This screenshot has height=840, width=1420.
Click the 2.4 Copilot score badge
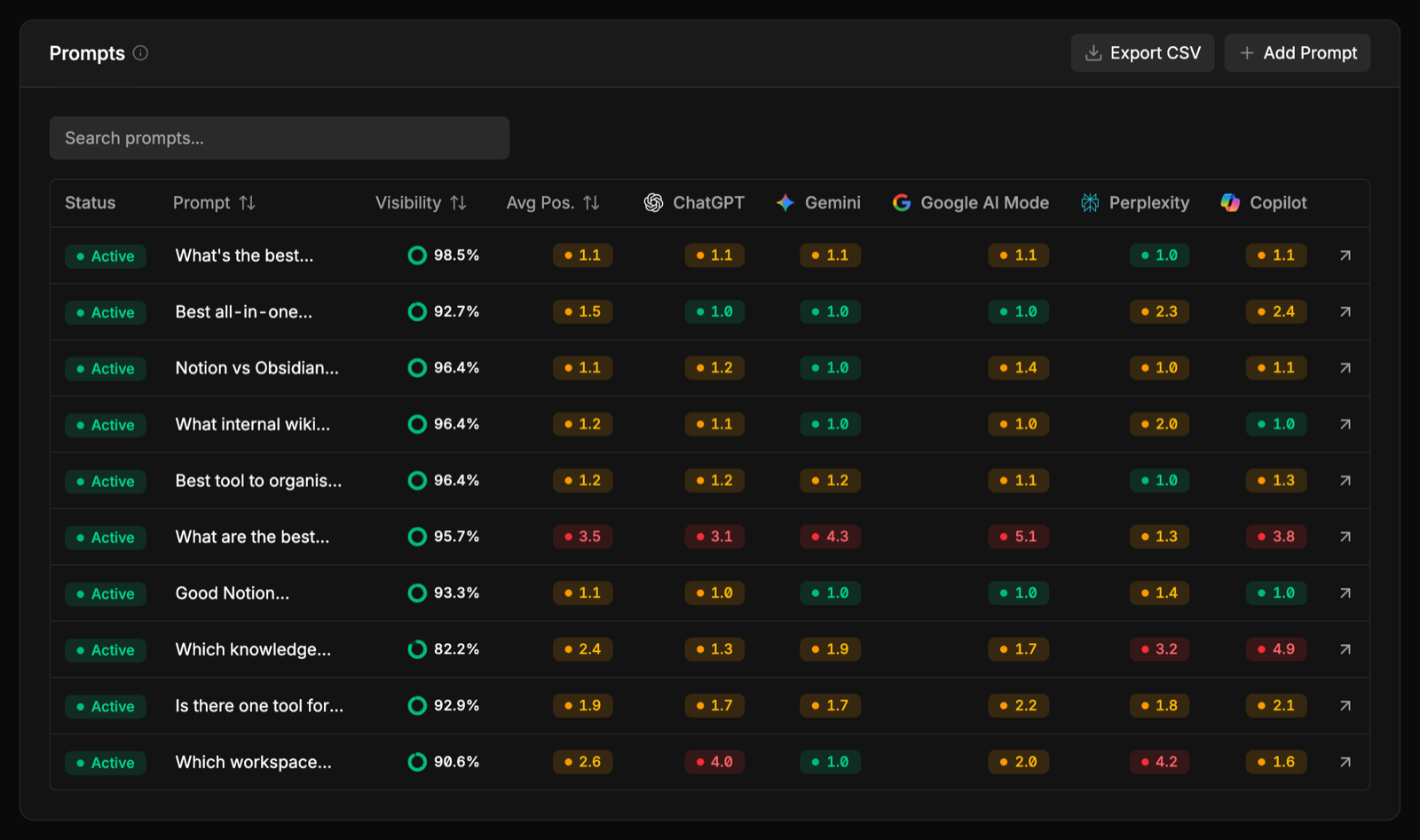(x=1276, y=312)
